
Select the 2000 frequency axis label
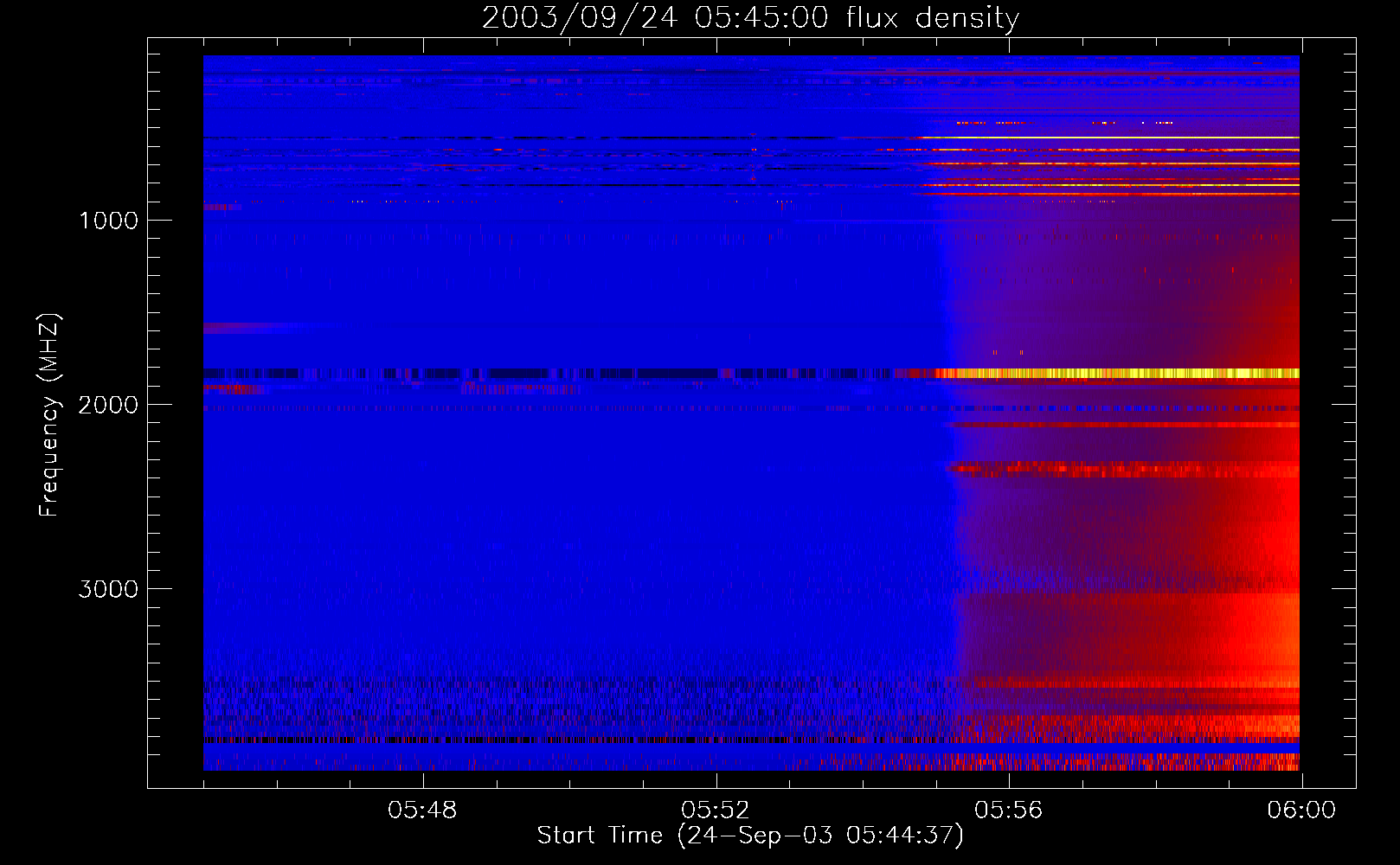[109, 405]
